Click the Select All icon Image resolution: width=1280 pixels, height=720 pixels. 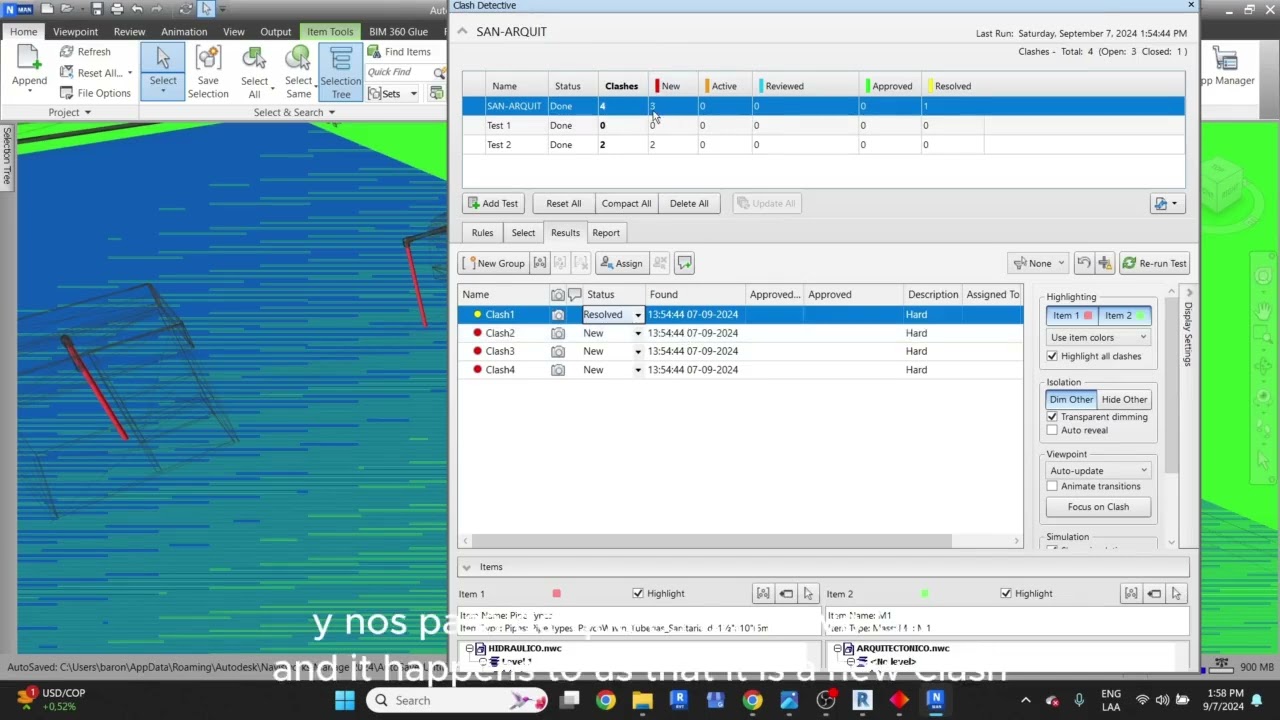pos(254,58)
